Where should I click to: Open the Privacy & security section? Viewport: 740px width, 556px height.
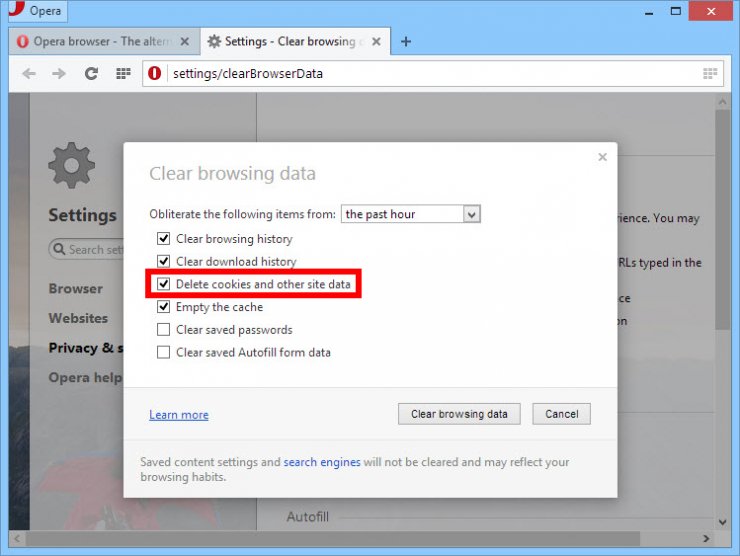pyautogui.click(x=86, y=348)
